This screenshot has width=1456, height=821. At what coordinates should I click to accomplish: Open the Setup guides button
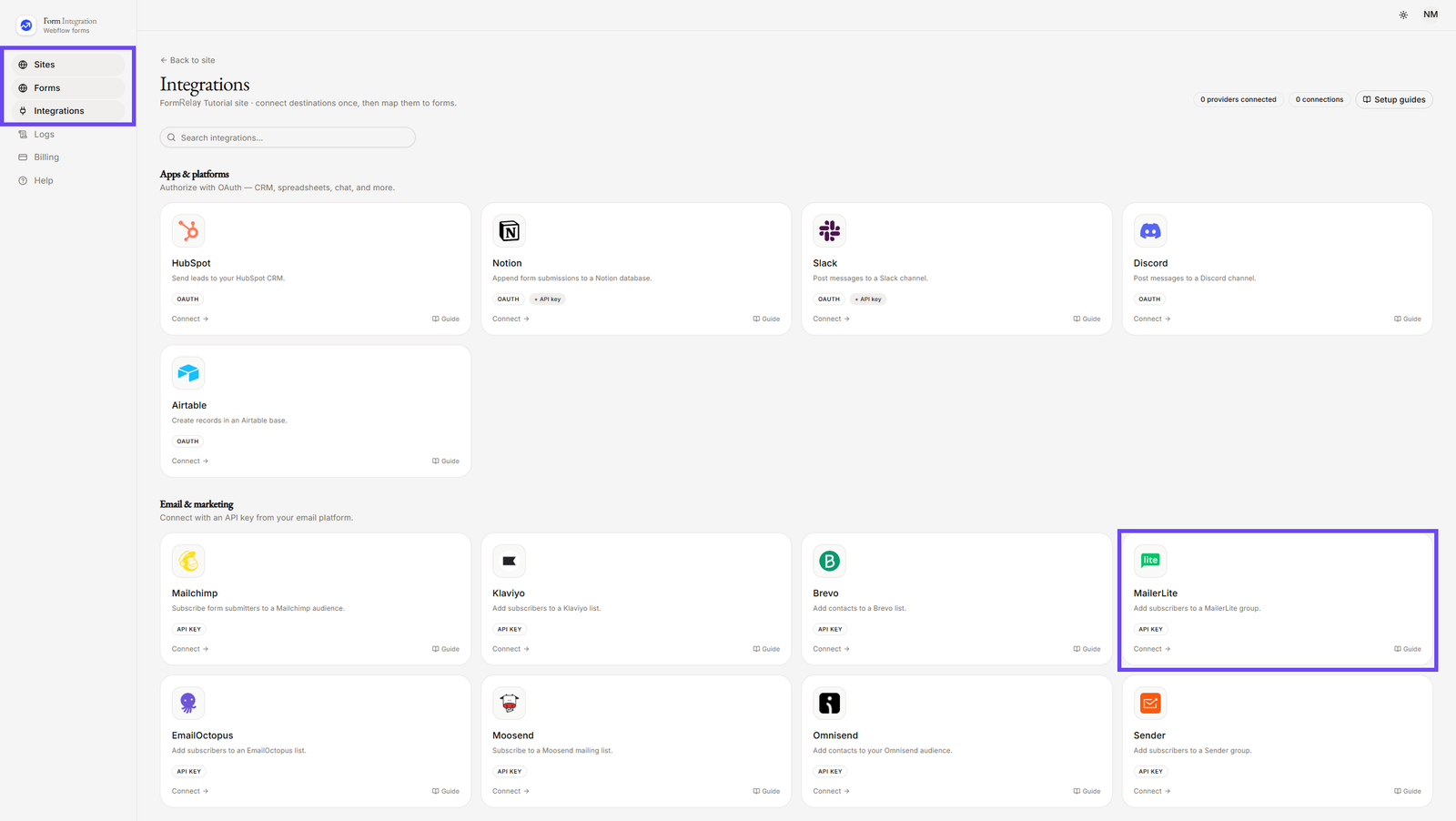1394,99
